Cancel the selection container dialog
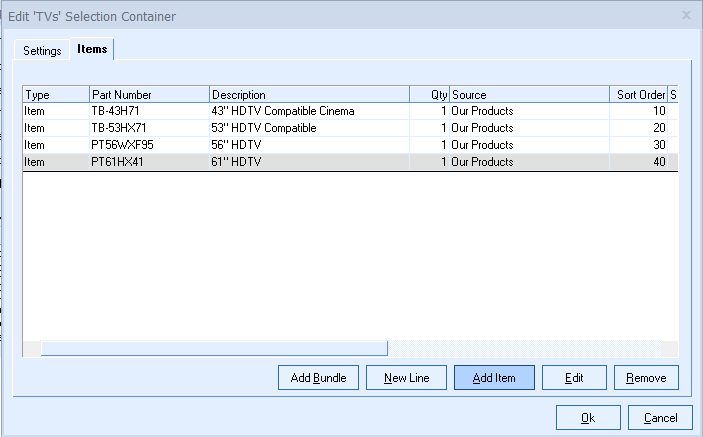703x437 pixels. click(x=660, y=417)
